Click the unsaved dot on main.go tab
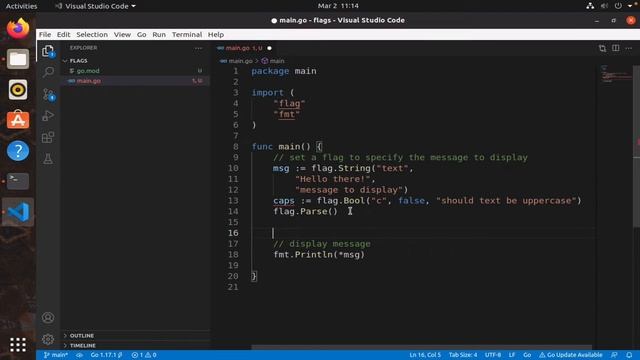640x360 pixels. (x=269, y=48)
